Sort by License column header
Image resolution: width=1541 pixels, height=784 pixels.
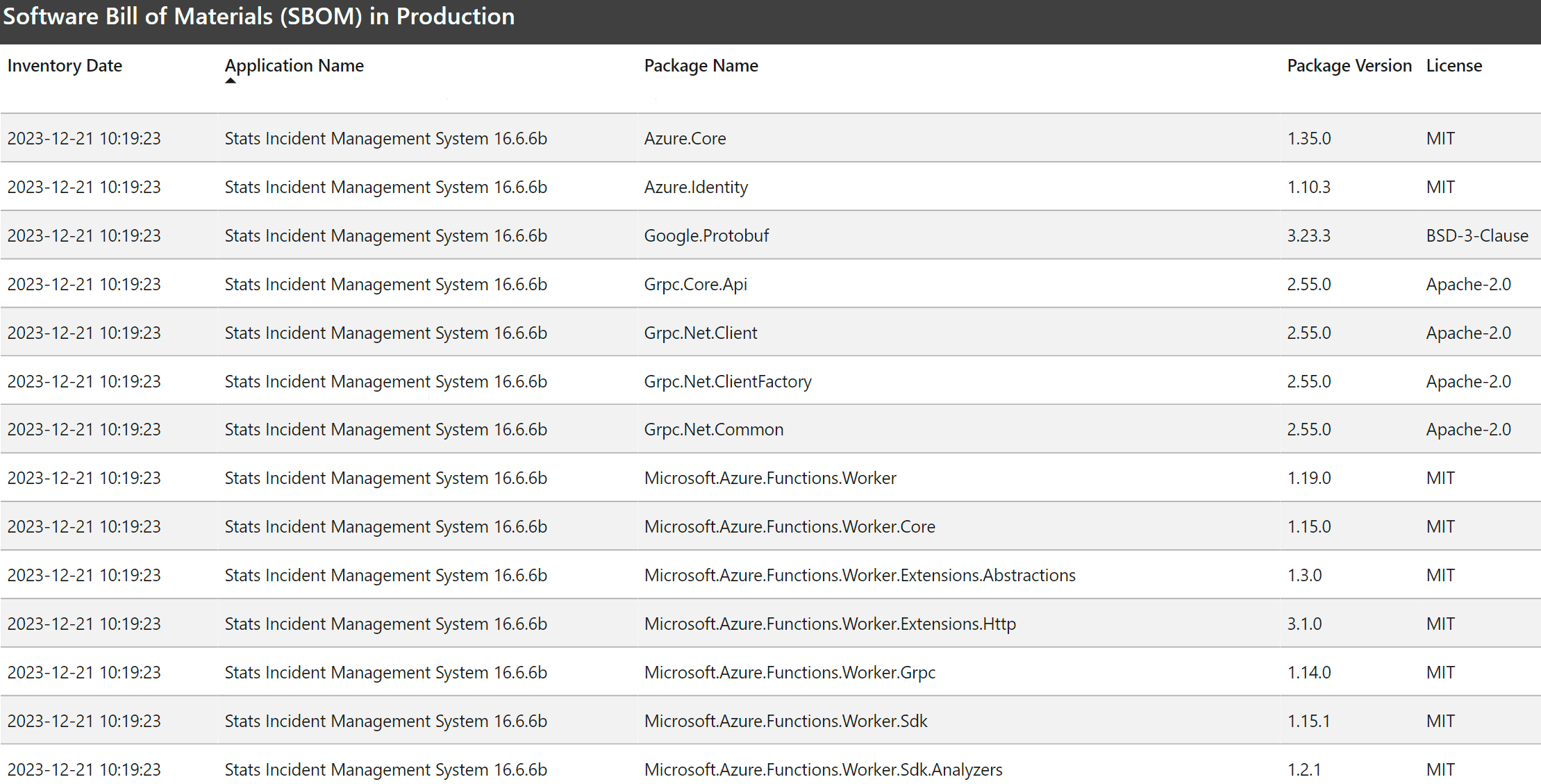[x=1454, y=65]
